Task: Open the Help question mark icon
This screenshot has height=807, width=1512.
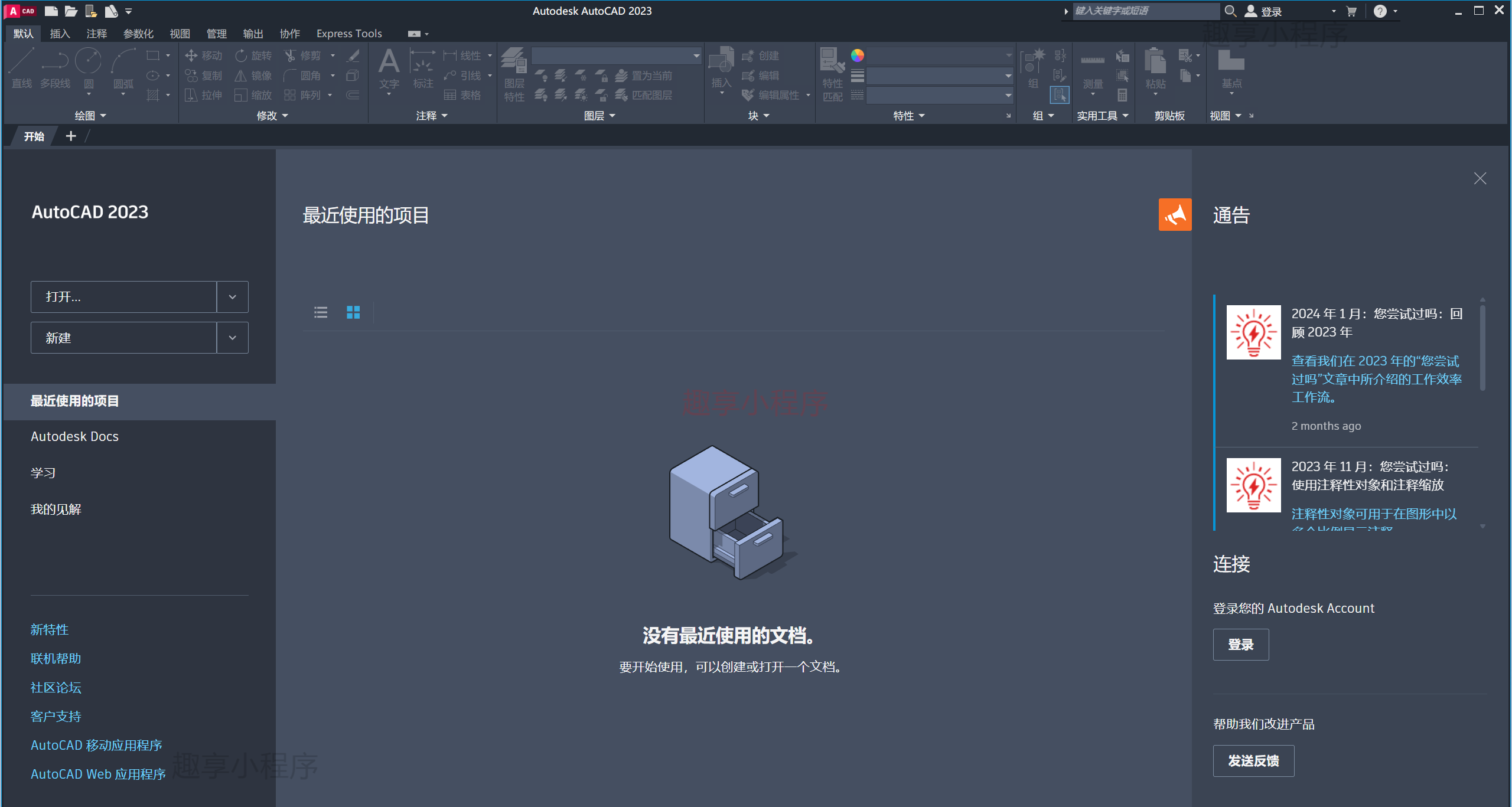Action: [x=1380, y=11]
